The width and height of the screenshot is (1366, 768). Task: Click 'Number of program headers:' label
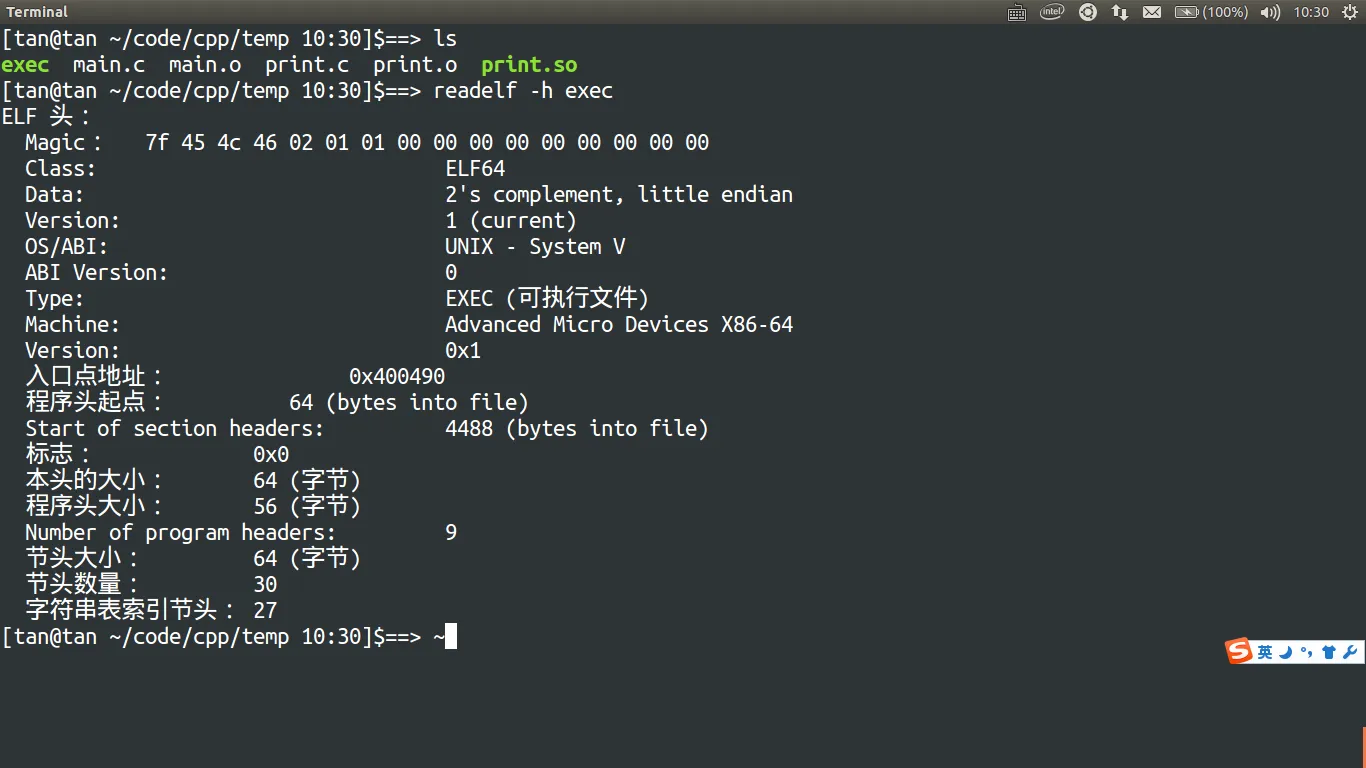[181, 533]
